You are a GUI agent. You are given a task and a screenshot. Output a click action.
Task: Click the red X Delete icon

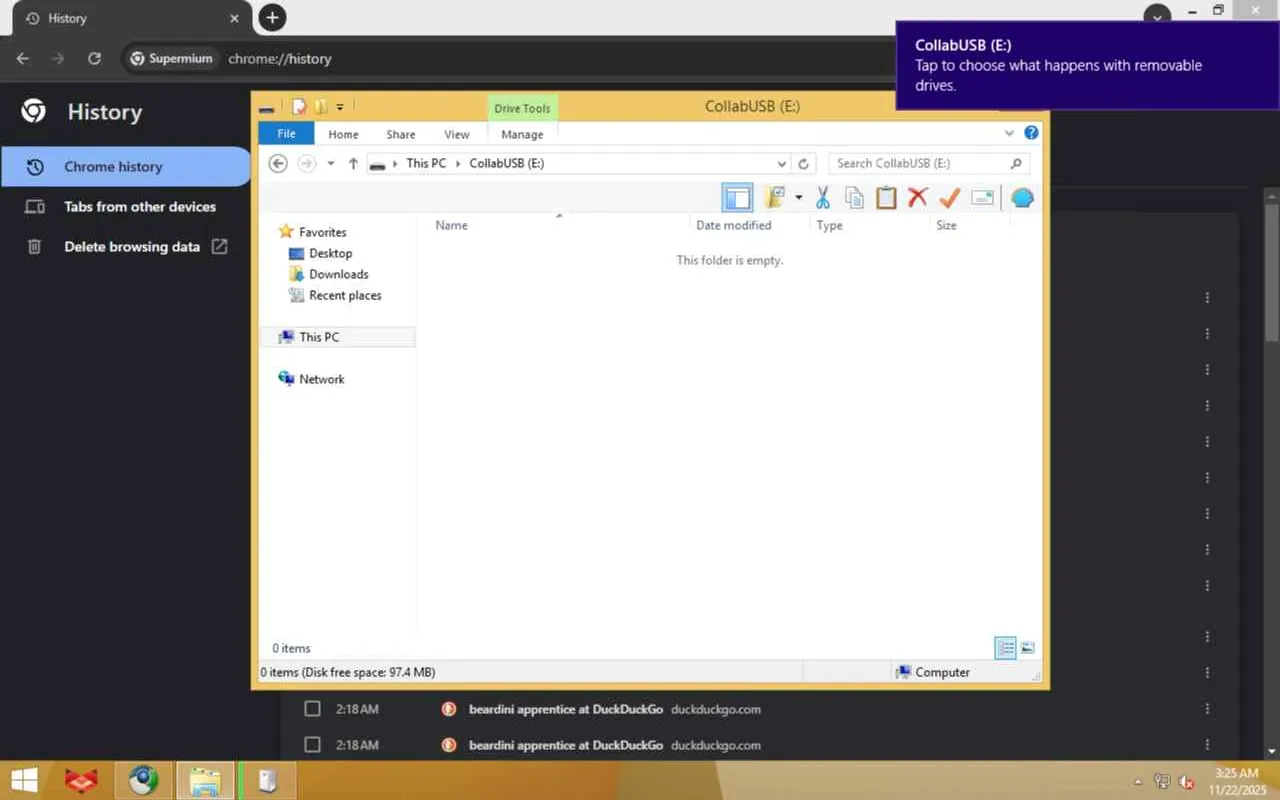point(918,198)
